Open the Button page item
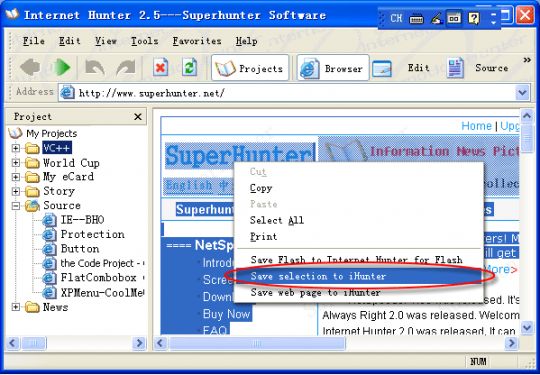540x375 pixels. [80, 249]
